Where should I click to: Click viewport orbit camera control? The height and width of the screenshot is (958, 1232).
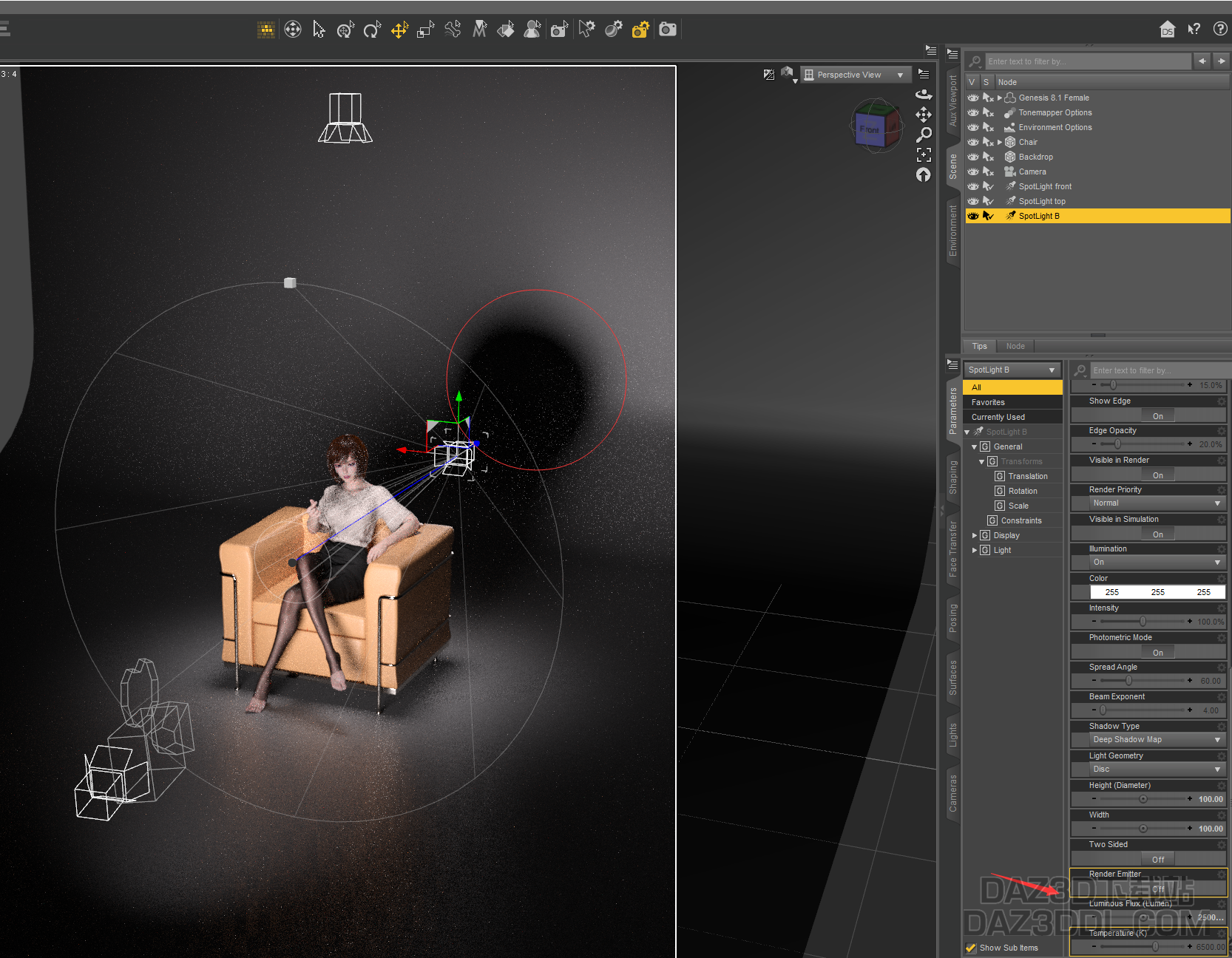click(x=924, y=94)
